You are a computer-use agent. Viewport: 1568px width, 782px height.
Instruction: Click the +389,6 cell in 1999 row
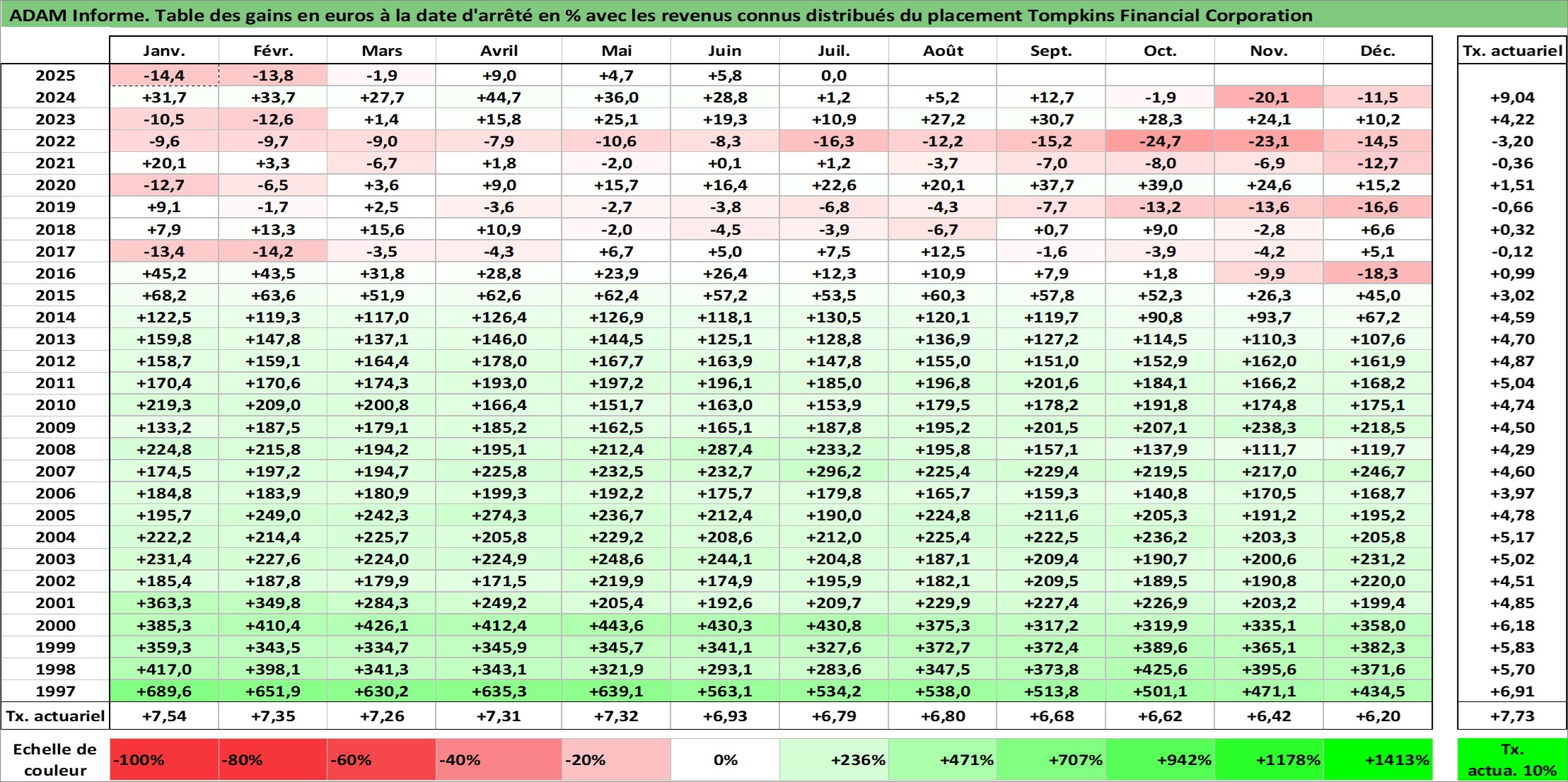tap(1160, 647)
